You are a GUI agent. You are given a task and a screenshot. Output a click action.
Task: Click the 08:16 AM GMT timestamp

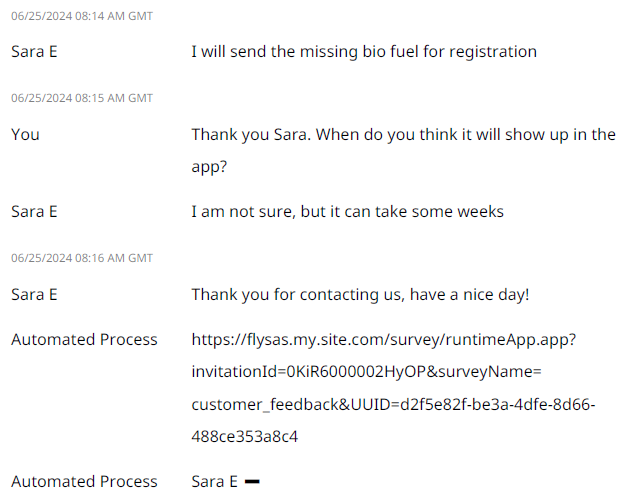click(82, 258)
